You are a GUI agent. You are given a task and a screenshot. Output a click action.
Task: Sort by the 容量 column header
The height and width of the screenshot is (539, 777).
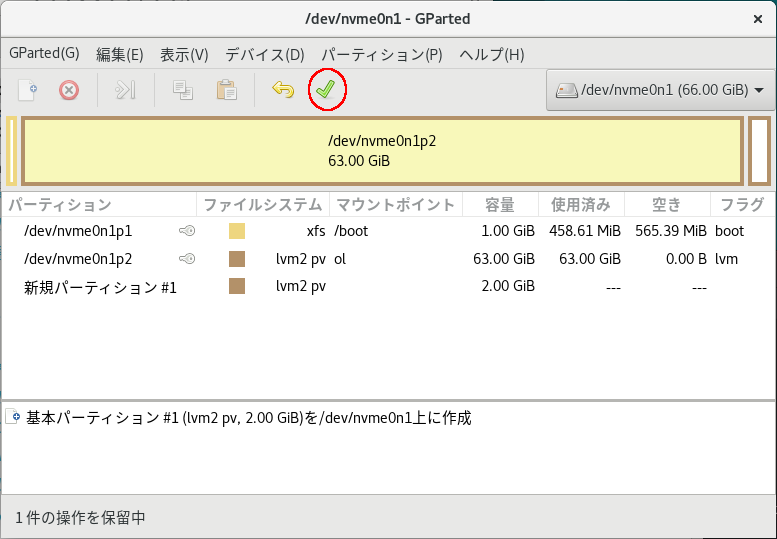[x=499, y=205]
